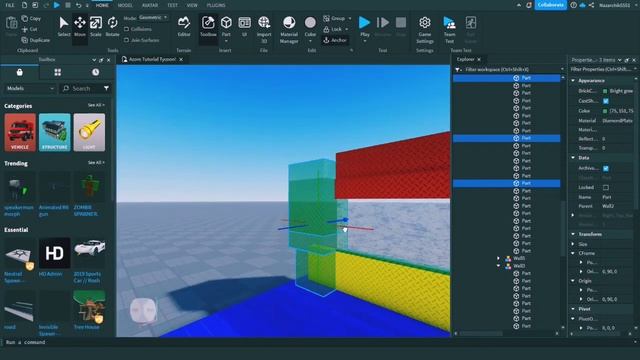
Task: Toggle the Toolbox button in Insert group
Action: coord(208,27)
